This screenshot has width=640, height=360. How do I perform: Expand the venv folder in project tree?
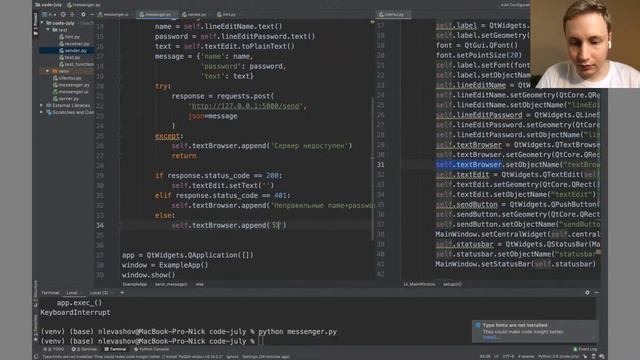pyautogui.click(x=47, y=71)
